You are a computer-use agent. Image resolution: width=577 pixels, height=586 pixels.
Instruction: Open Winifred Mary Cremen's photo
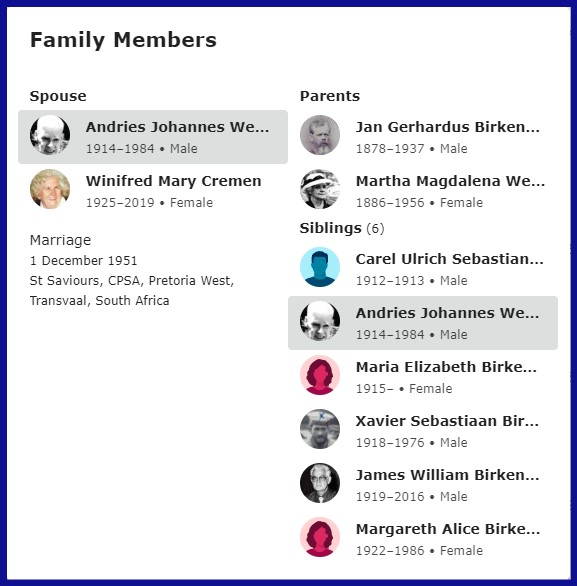[50, 189]
